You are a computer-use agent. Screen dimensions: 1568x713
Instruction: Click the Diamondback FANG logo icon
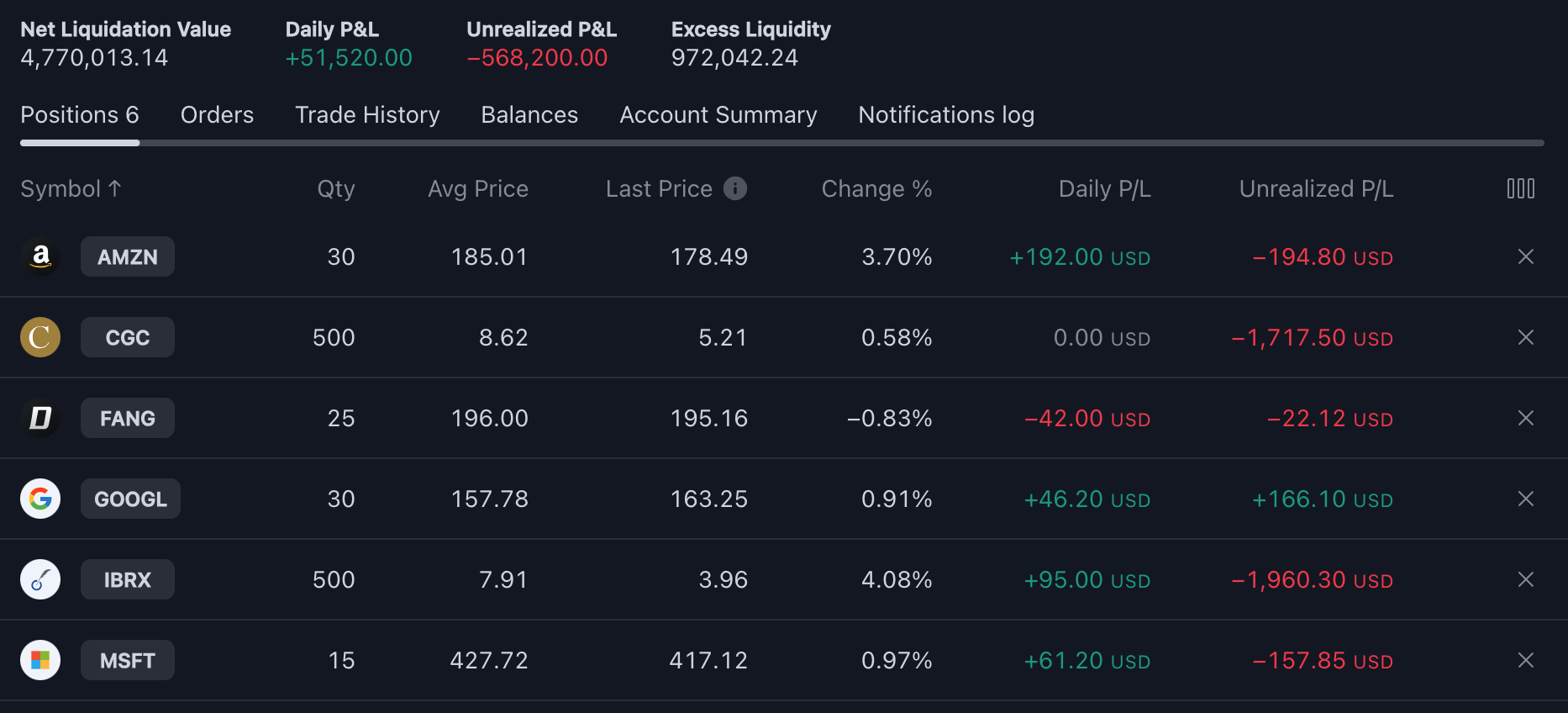(x=40, y=418)
